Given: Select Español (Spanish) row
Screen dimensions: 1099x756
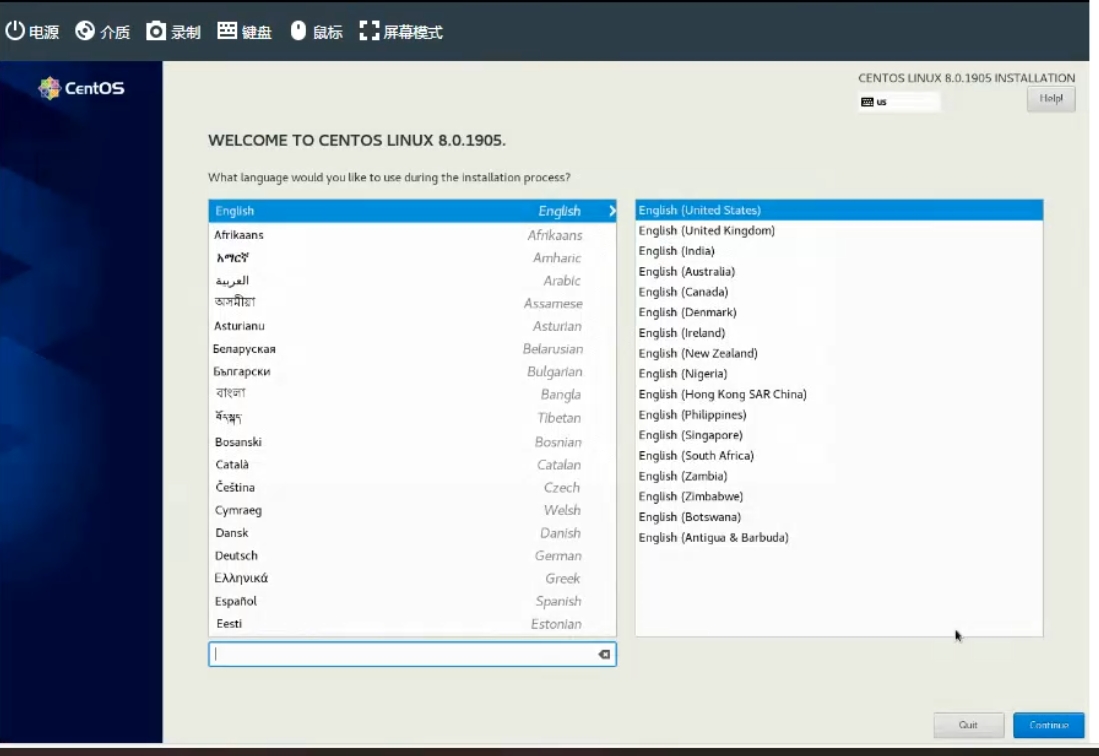Looking at the screenshot, I should 412,601.
